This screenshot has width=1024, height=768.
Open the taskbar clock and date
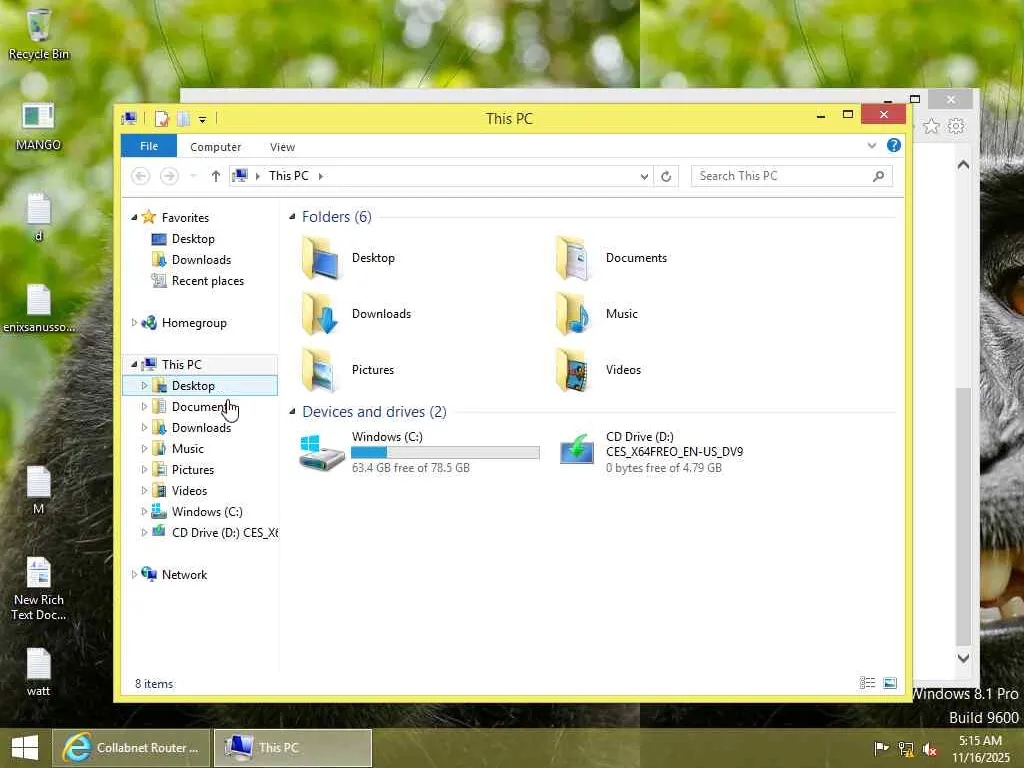point(980,748)
